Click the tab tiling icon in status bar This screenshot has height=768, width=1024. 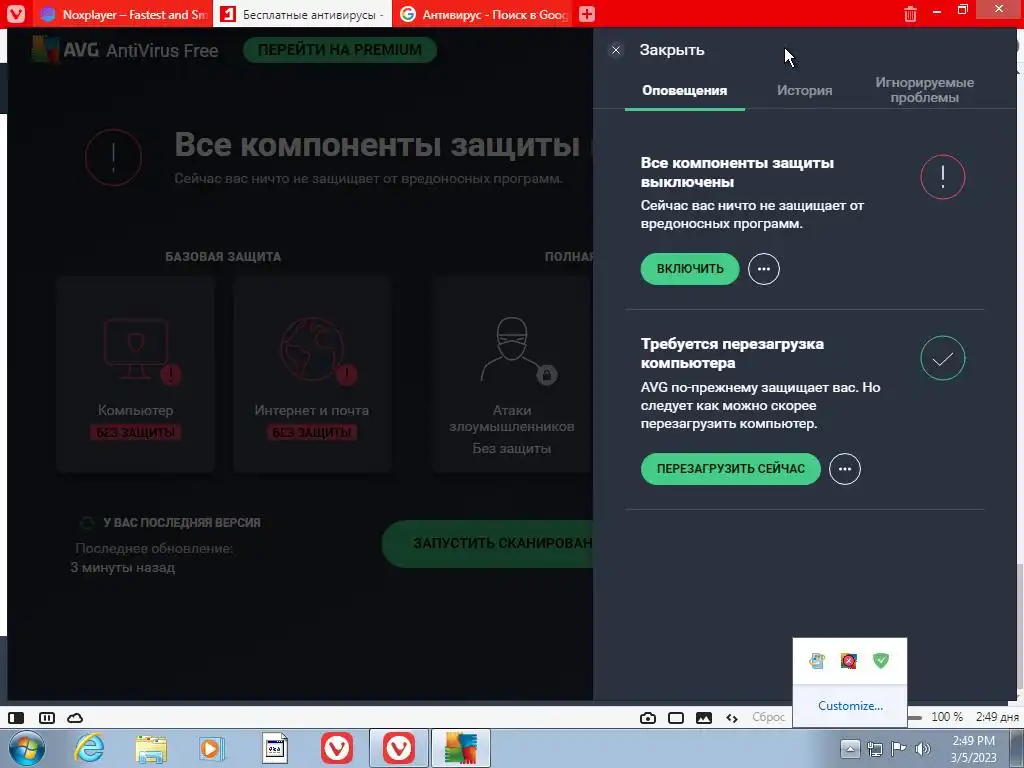click(x=47, y=718)
